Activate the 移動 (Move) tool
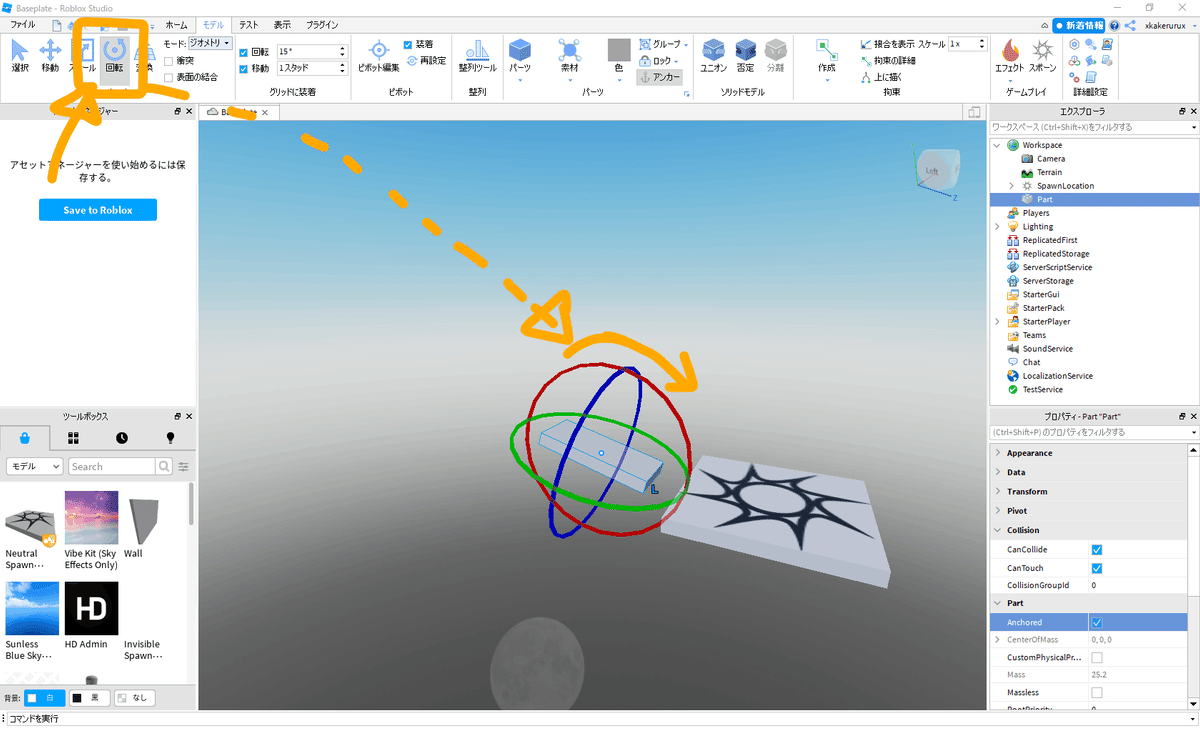Screen dimensions: 1200x746 (50, 56)
